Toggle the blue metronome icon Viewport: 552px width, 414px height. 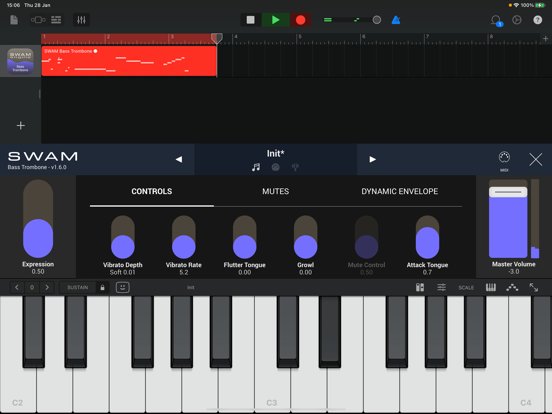click(x=396, y=20)
